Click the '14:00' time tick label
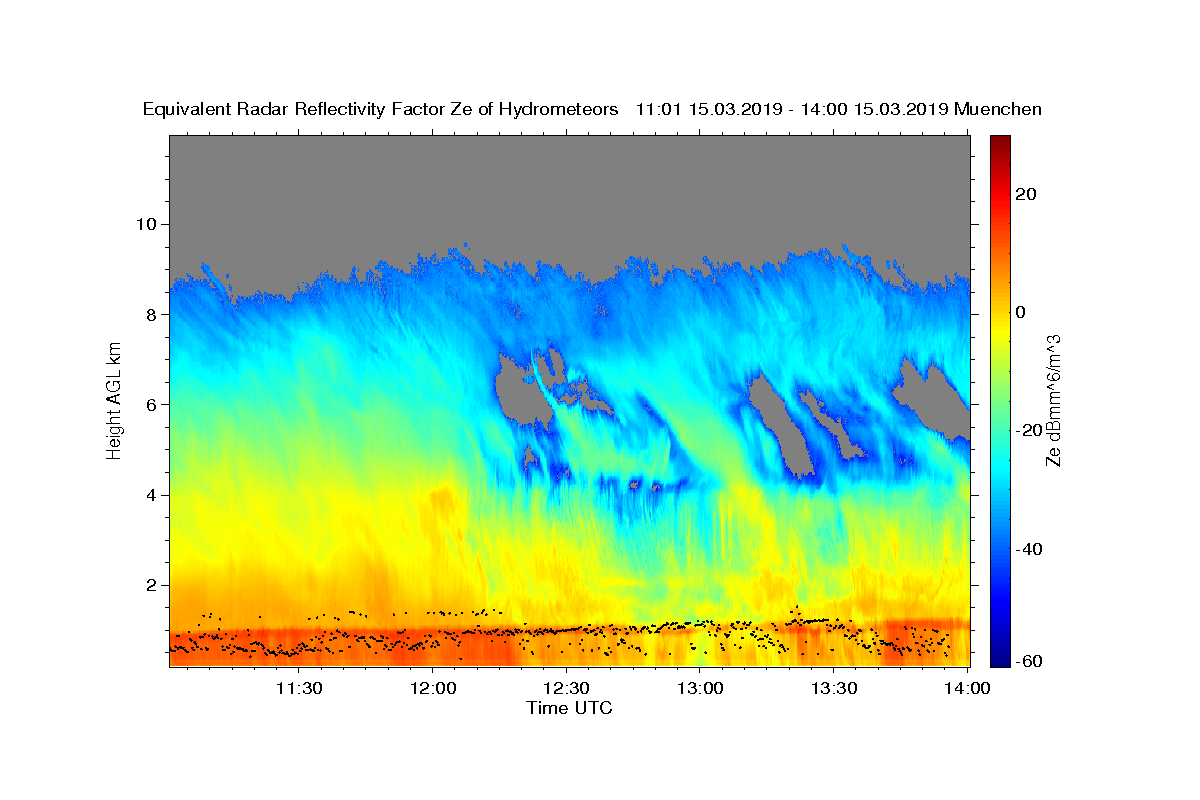The width and height of the screenshot is (1200, 800). 969,688
